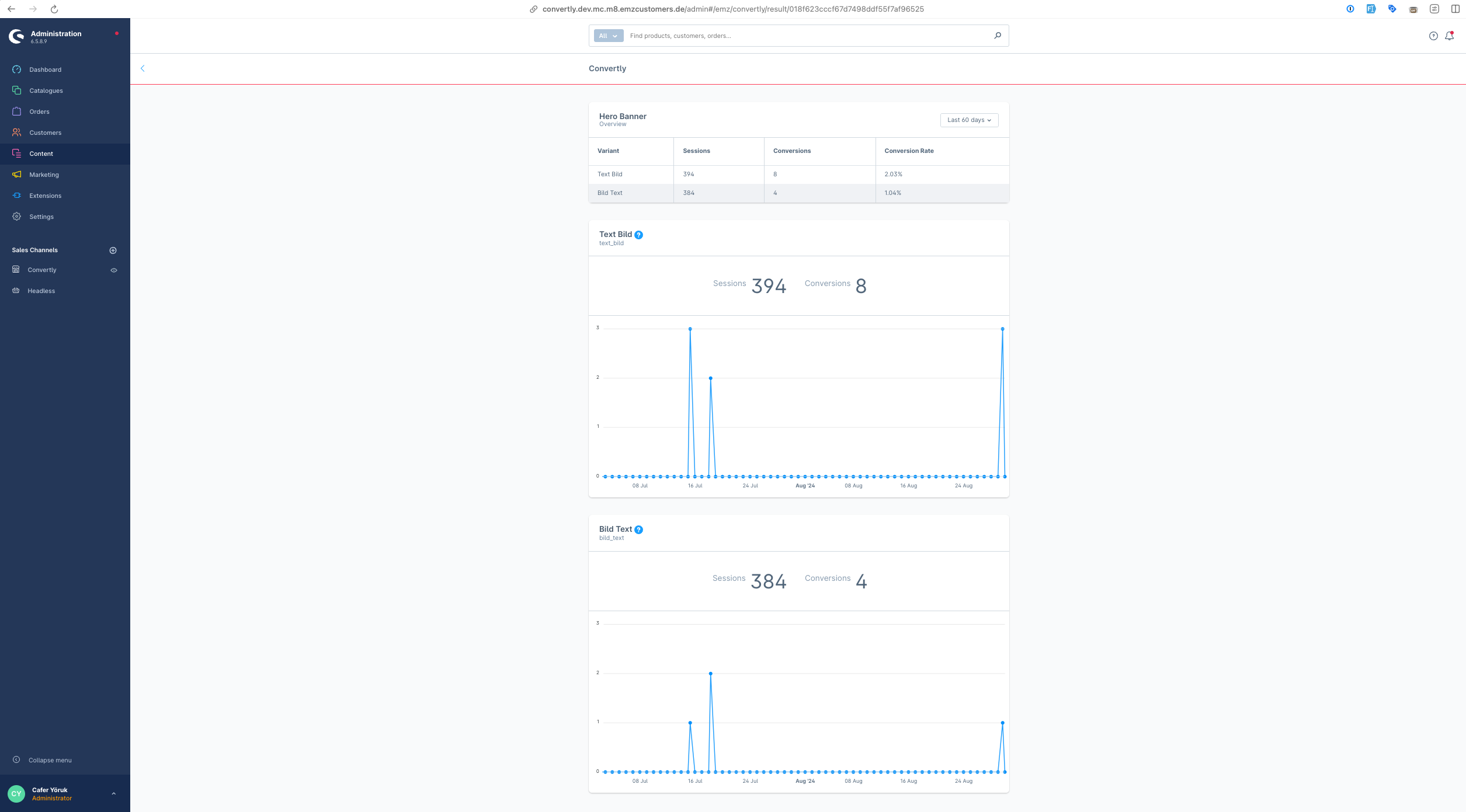This screenshot has height=812, width=1466.
Task: Click the Extensions icon in sidebar
Action: pyautogui.click(x=17, y=195)
